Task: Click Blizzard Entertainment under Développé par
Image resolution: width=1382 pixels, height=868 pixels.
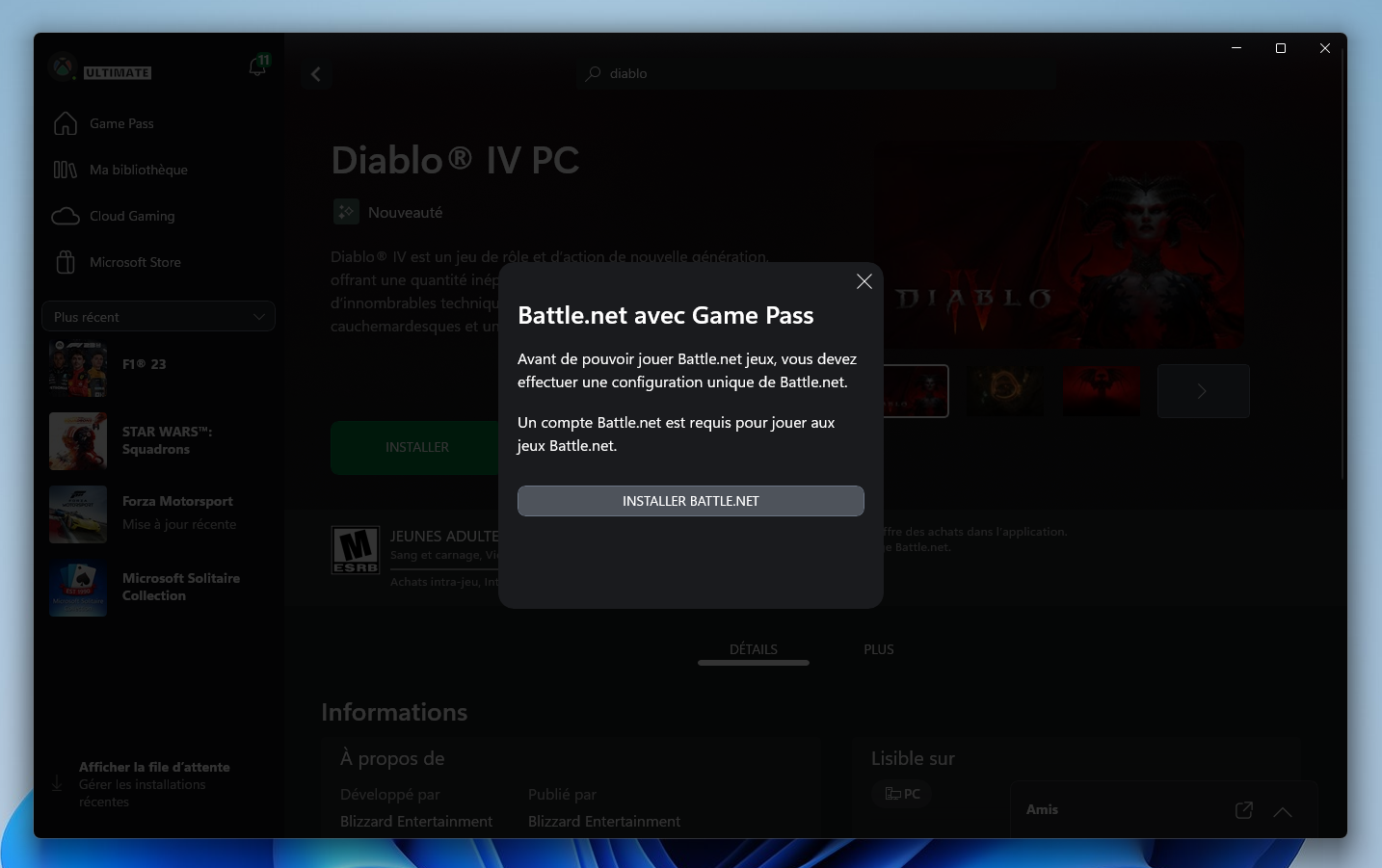Action: (x=416, y=822)
